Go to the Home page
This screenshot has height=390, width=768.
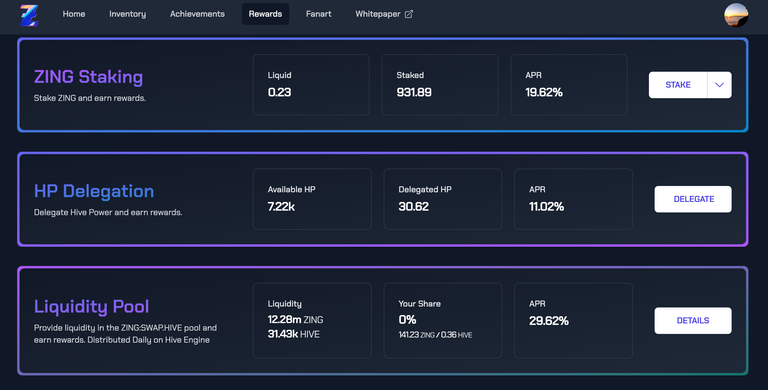point(73,14)
